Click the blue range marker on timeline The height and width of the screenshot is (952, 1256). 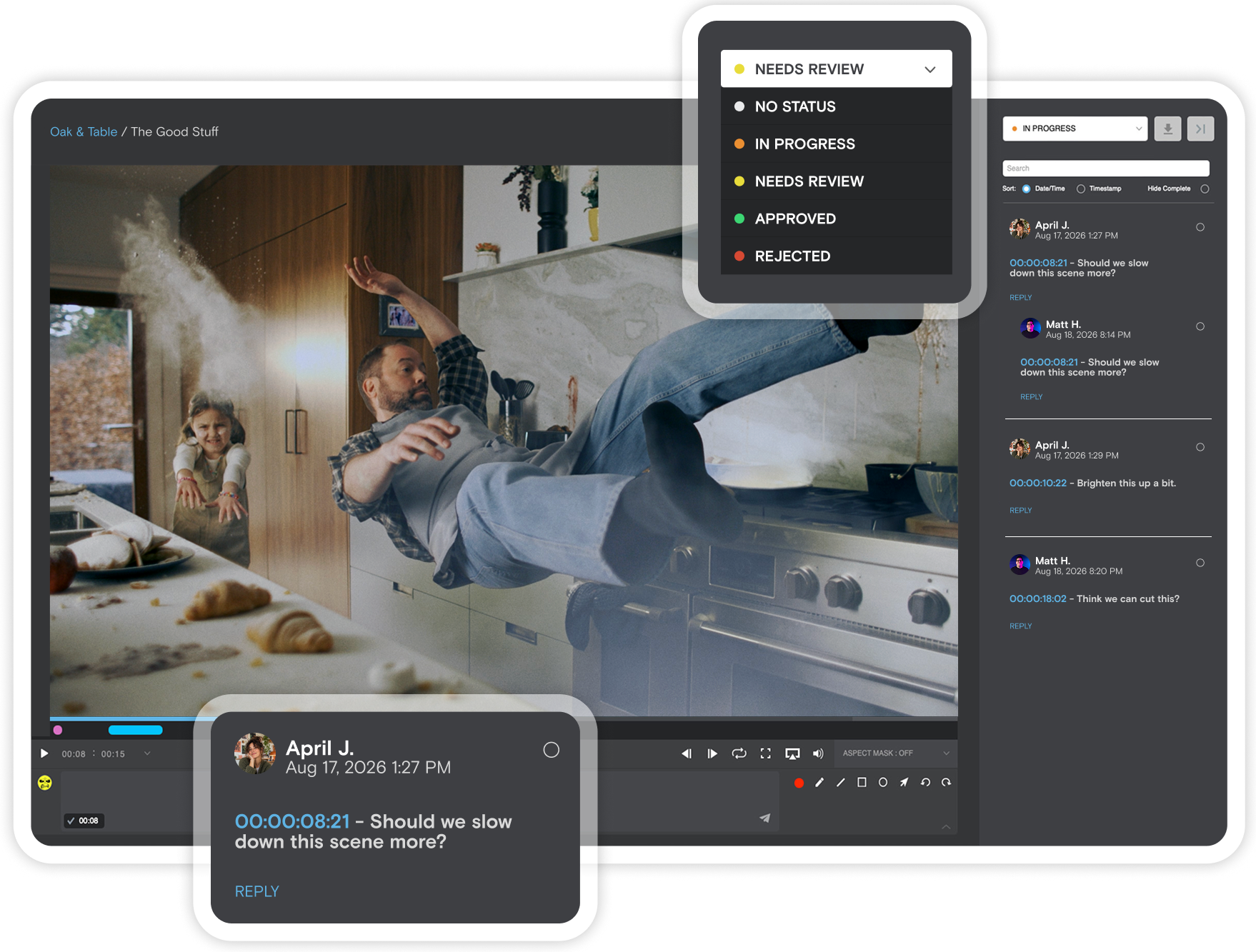click(135, 730)
